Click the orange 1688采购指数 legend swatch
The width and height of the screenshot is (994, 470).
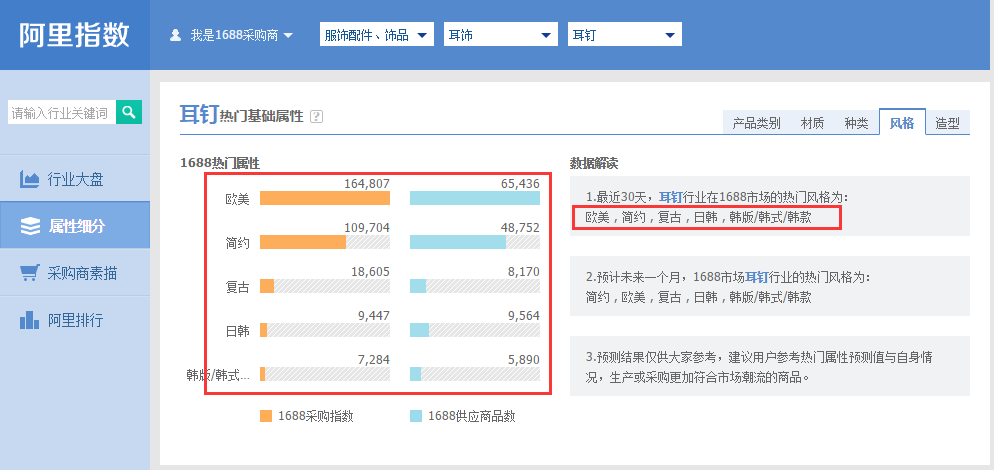pyautogui.click(x=265, y=415)
